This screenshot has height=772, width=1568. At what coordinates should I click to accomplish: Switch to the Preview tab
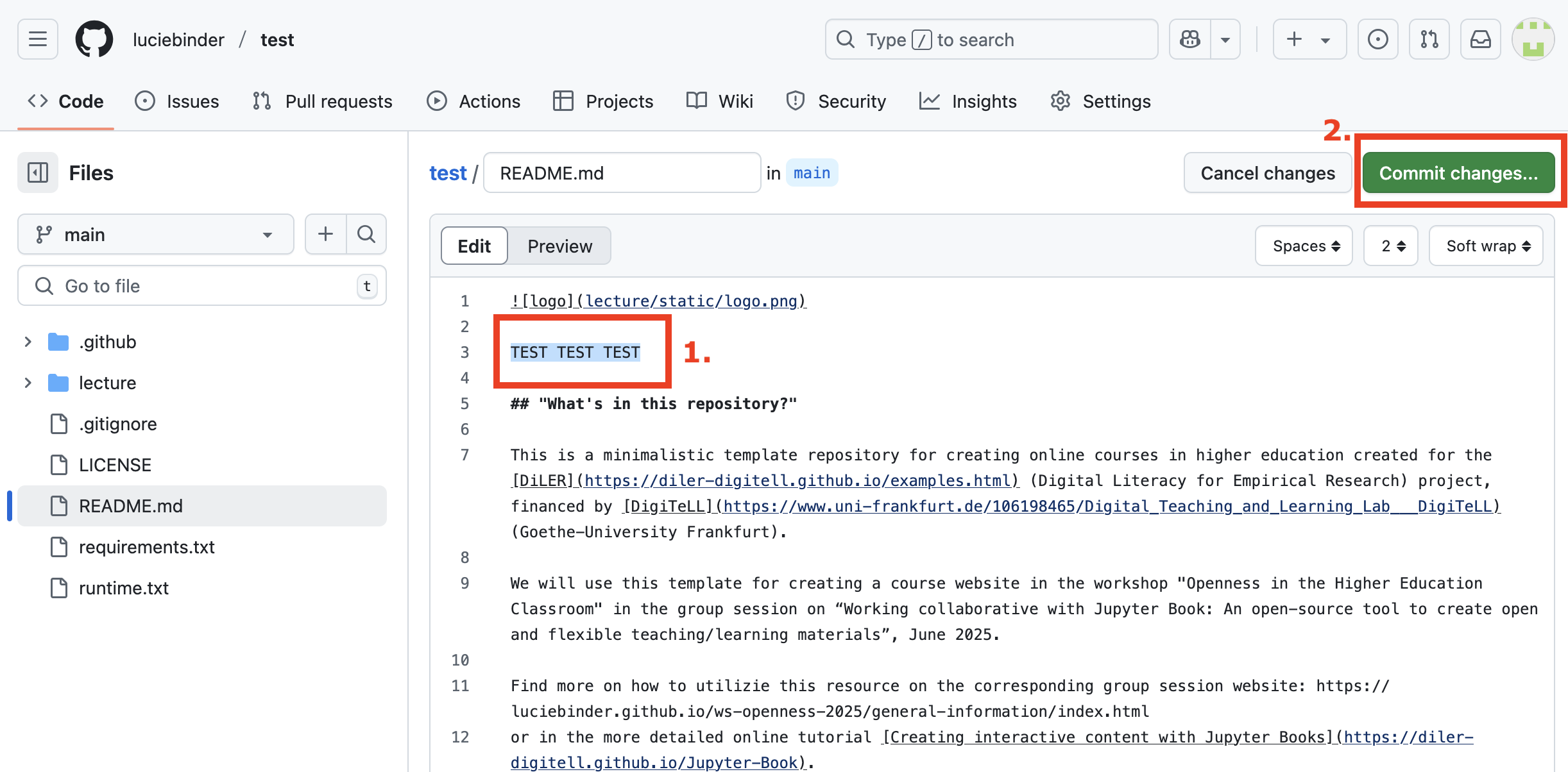[559, 246]
